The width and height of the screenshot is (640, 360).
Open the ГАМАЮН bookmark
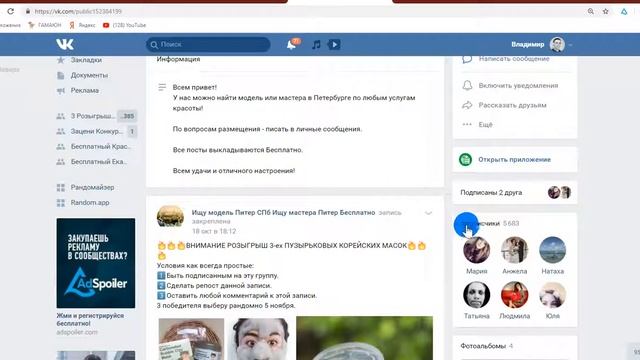(45, 25)
